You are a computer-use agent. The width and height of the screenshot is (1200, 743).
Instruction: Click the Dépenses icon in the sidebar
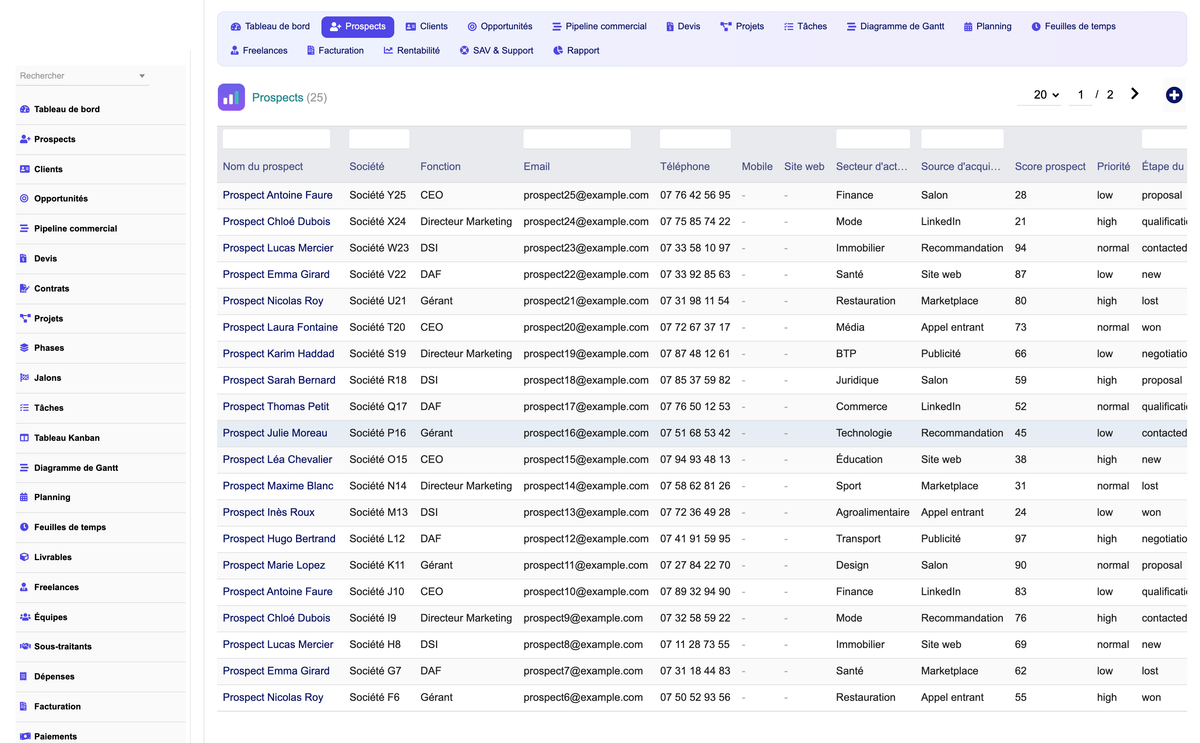25,676
